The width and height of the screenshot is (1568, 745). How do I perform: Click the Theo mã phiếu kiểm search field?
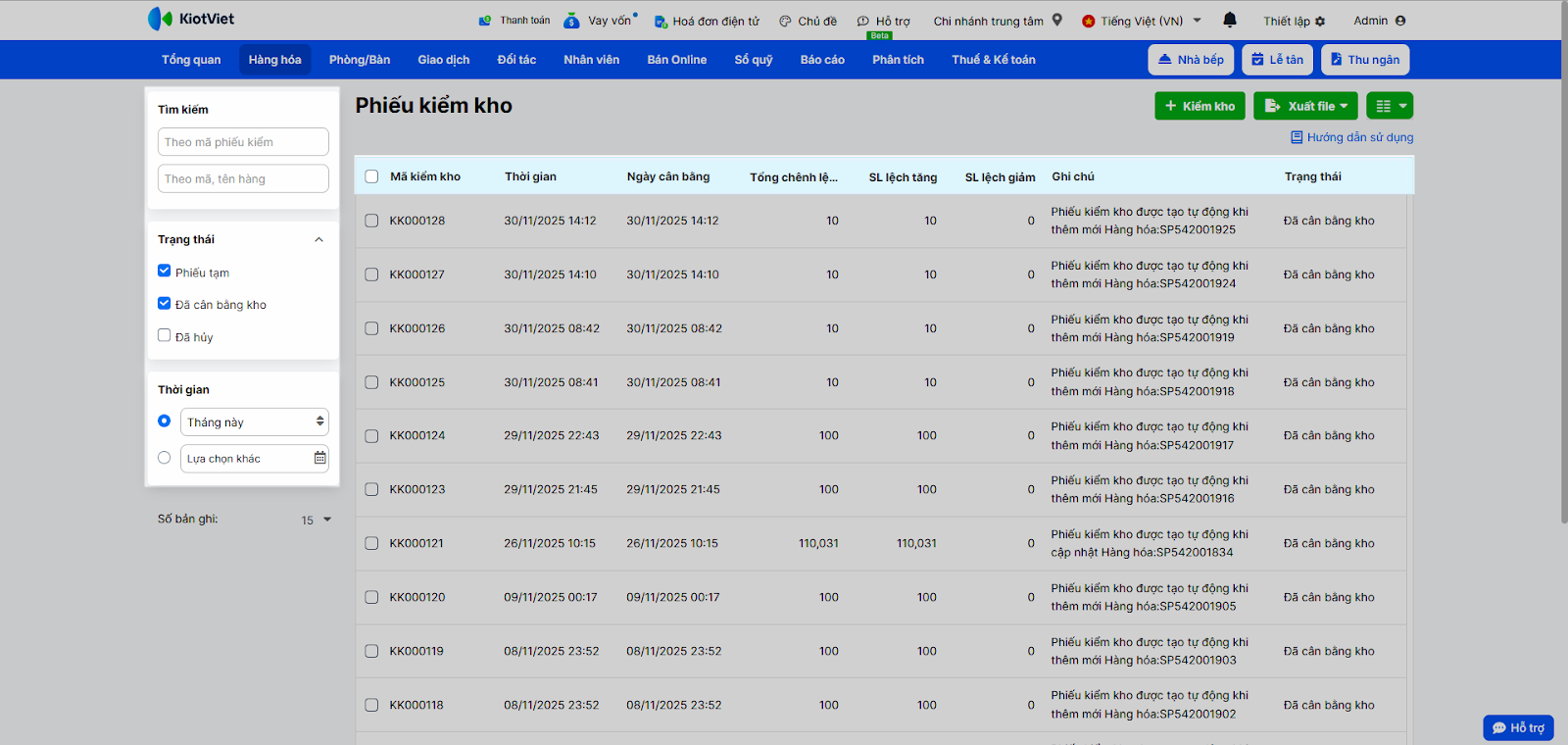click(243, 142)
